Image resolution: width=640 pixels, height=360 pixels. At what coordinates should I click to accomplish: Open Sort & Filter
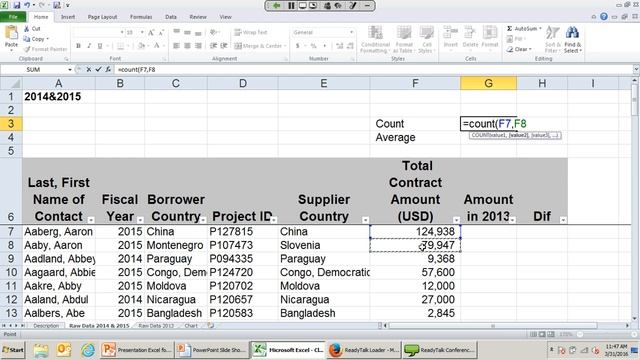pos(552,39)
